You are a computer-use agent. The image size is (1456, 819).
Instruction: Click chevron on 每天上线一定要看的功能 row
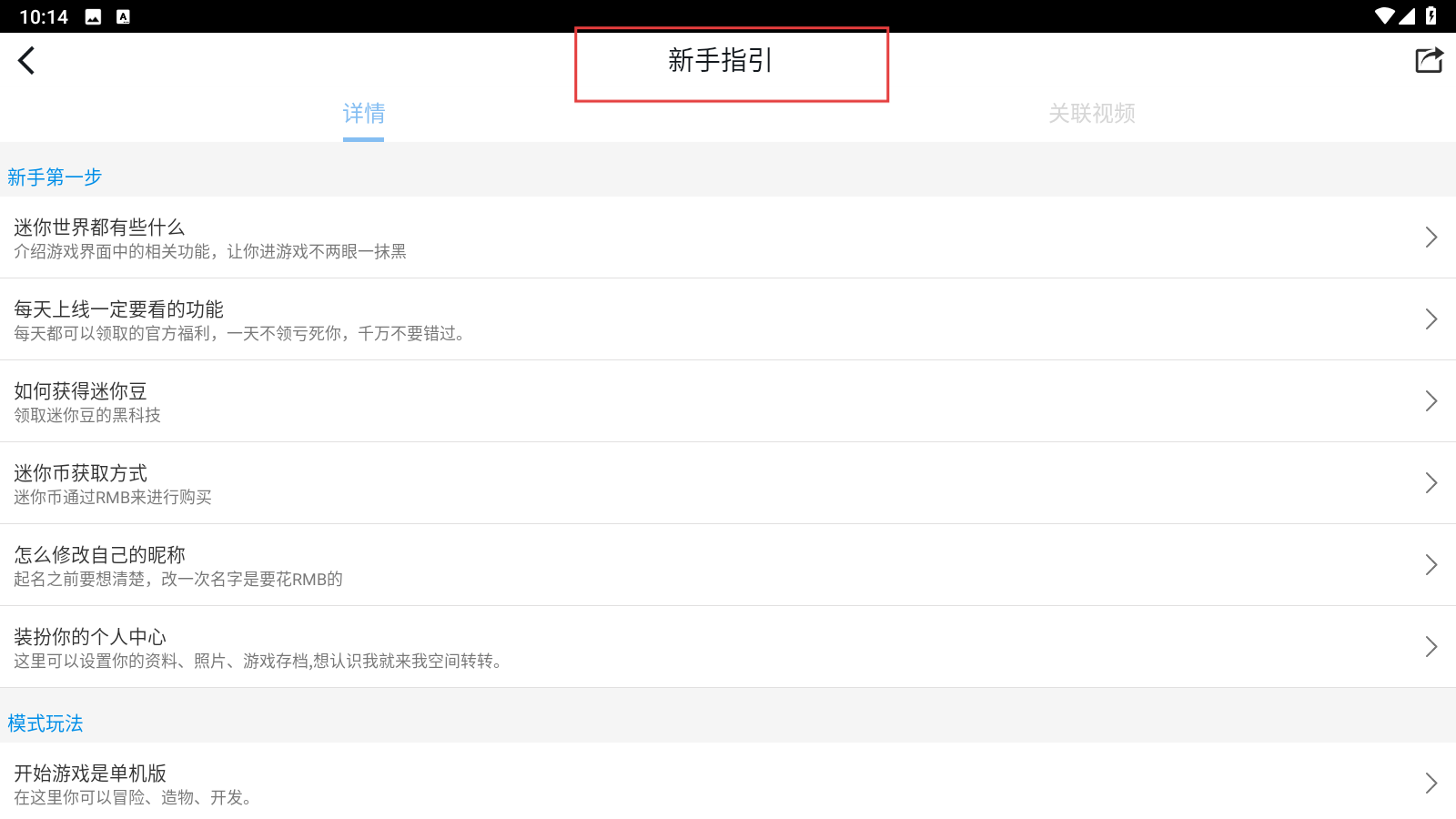(x=1431, y=319)
